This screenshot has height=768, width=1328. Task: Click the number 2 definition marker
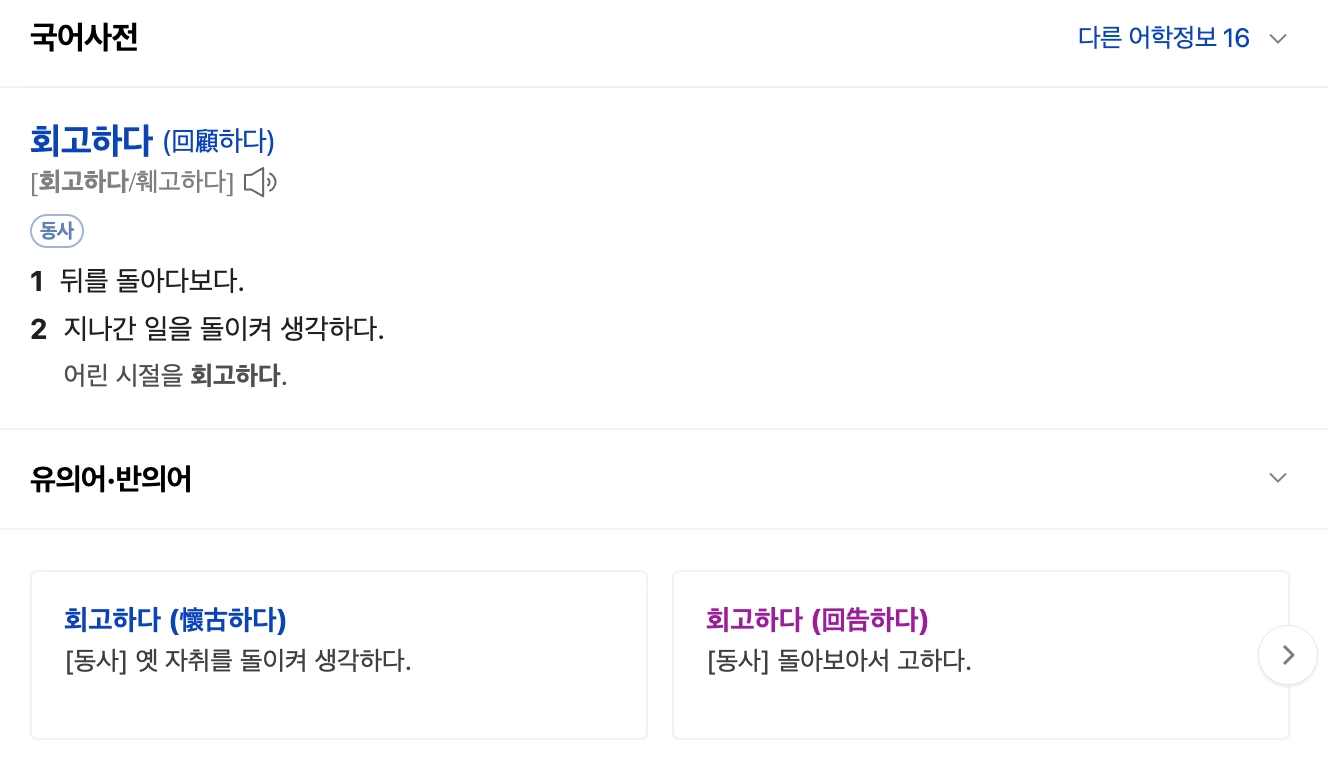[39, 329]
